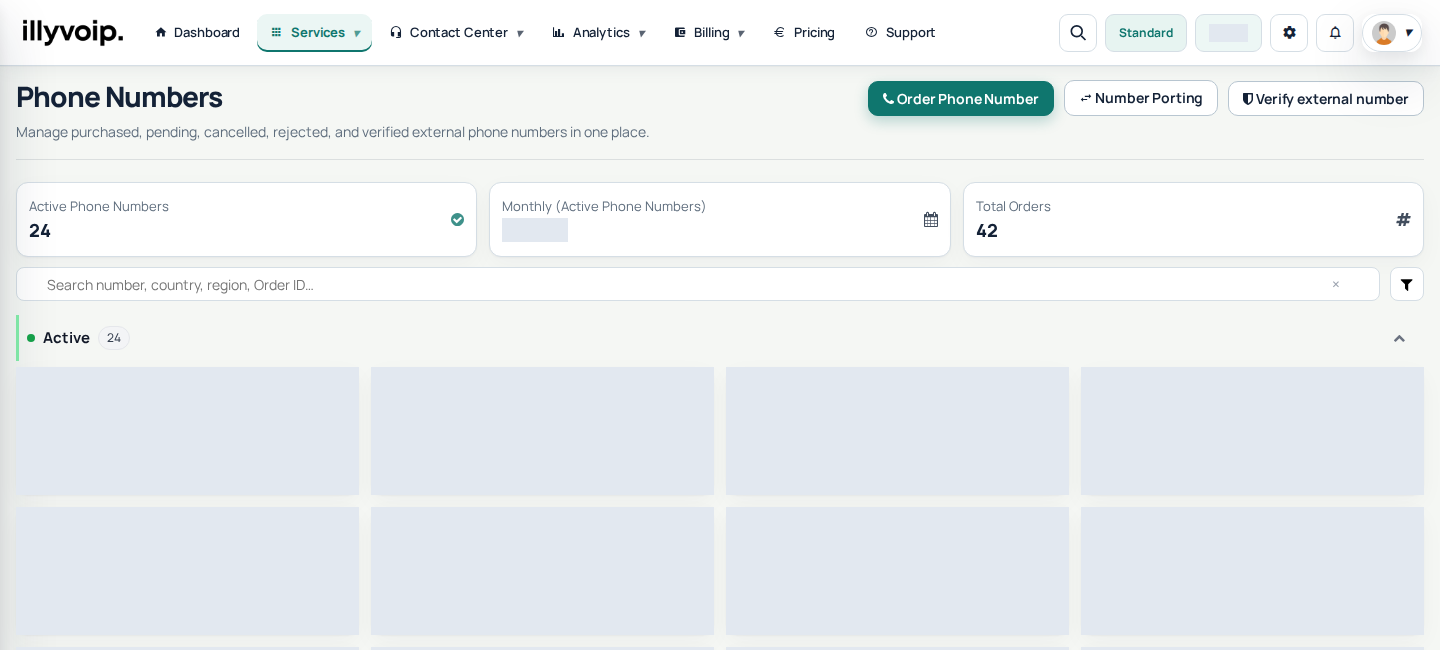Open the Billing dropdown menu
This screenshot has width=1440, height=650.
tap(710, 32)
